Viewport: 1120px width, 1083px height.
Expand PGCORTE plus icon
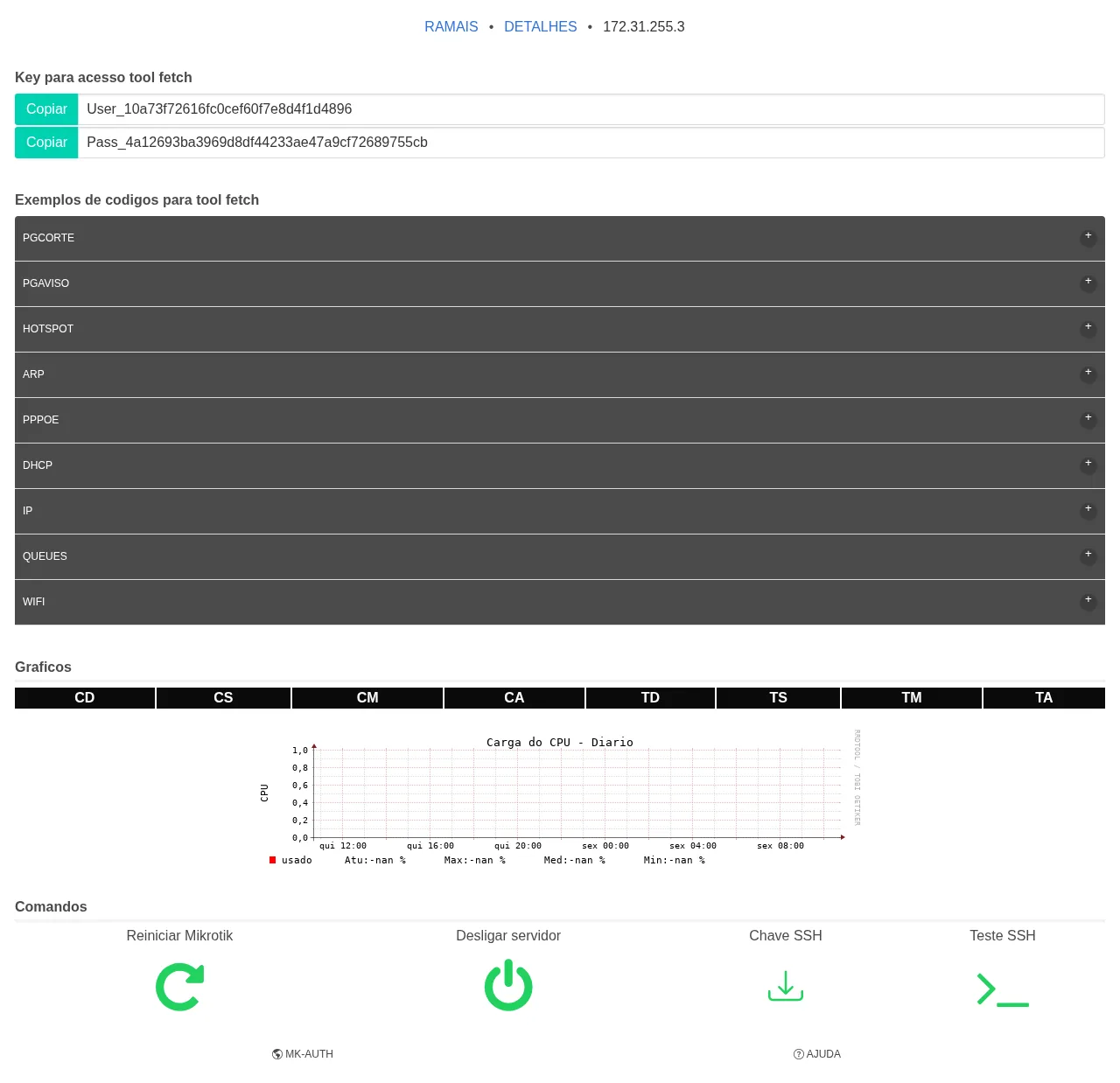[1088, 236]
